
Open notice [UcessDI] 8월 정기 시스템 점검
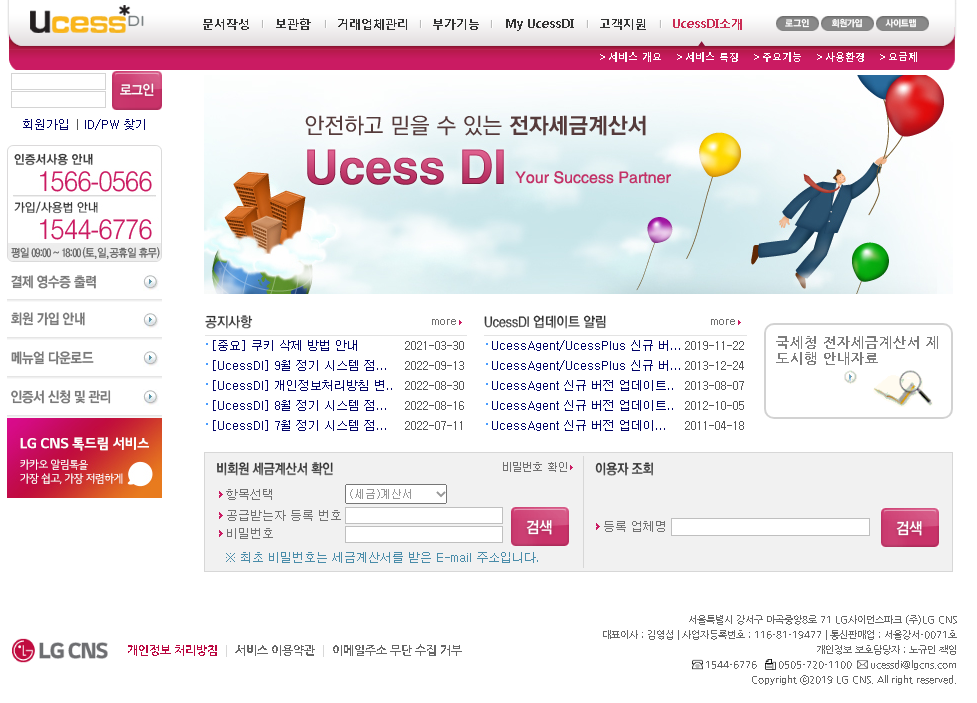tap(299, 405)
